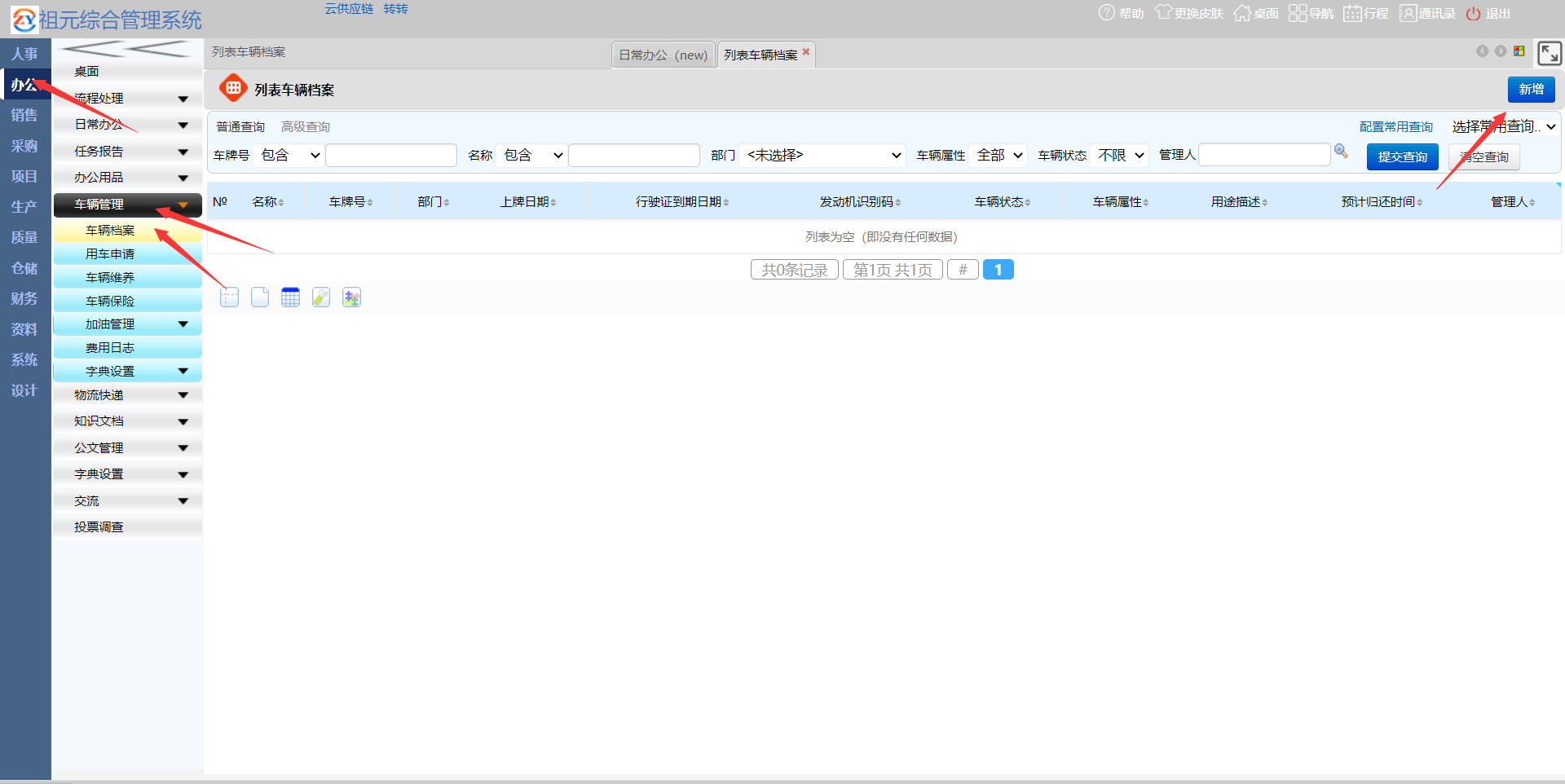Viewport: 1565px width, 784px height.
Task: Click the 车牌号 text input field
Action: tap(391, 155)
